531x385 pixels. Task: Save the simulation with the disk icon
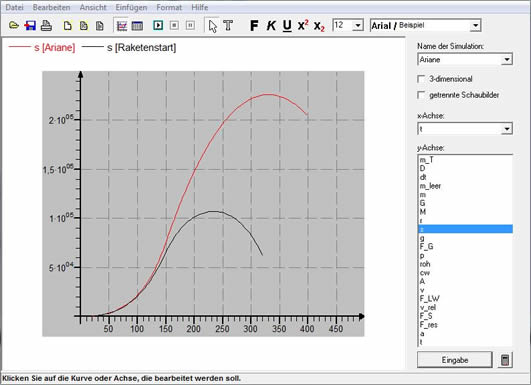tap(30, 25)
